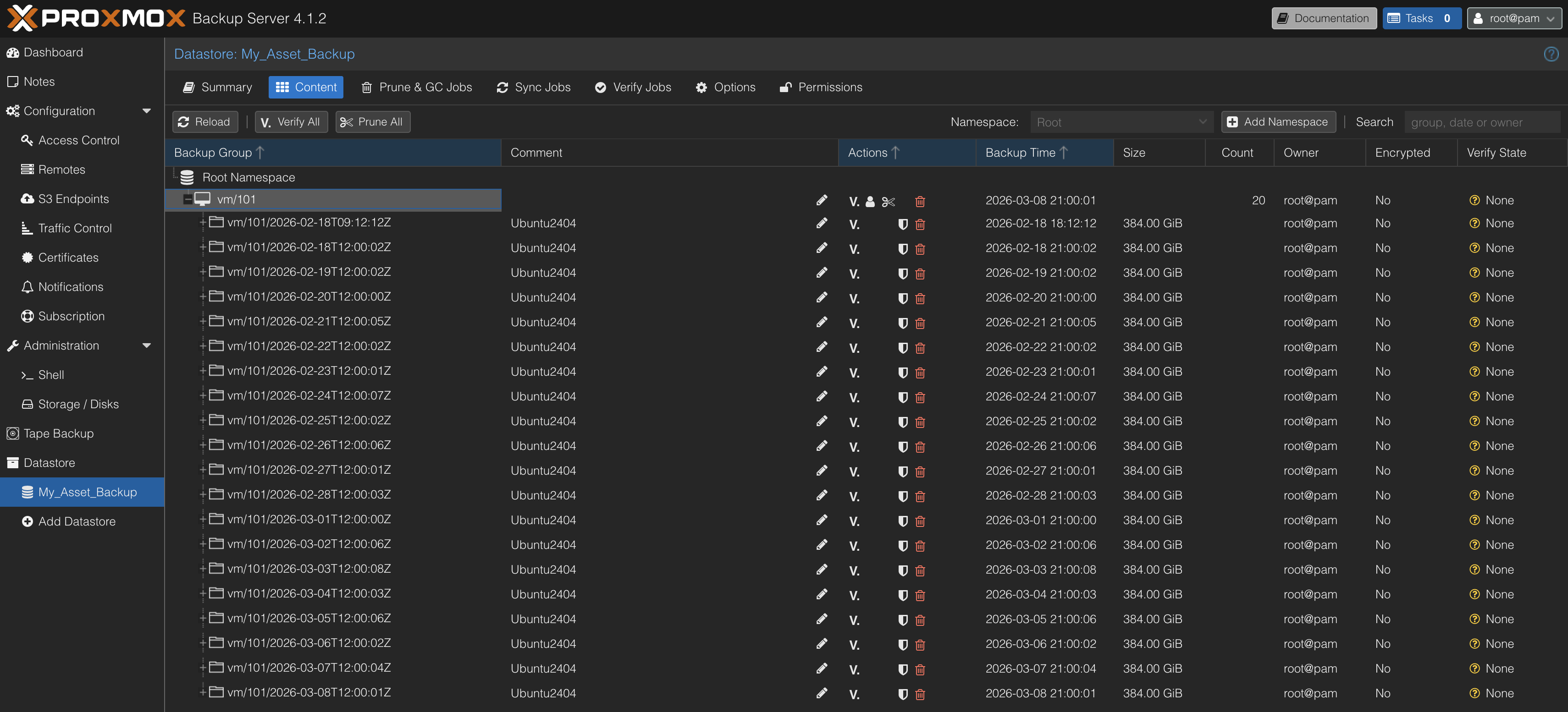Image resolution: width=1568 pixels, height=712 pixels.
Task: Click the Search input field
Action: click(x=1481, y=122)
